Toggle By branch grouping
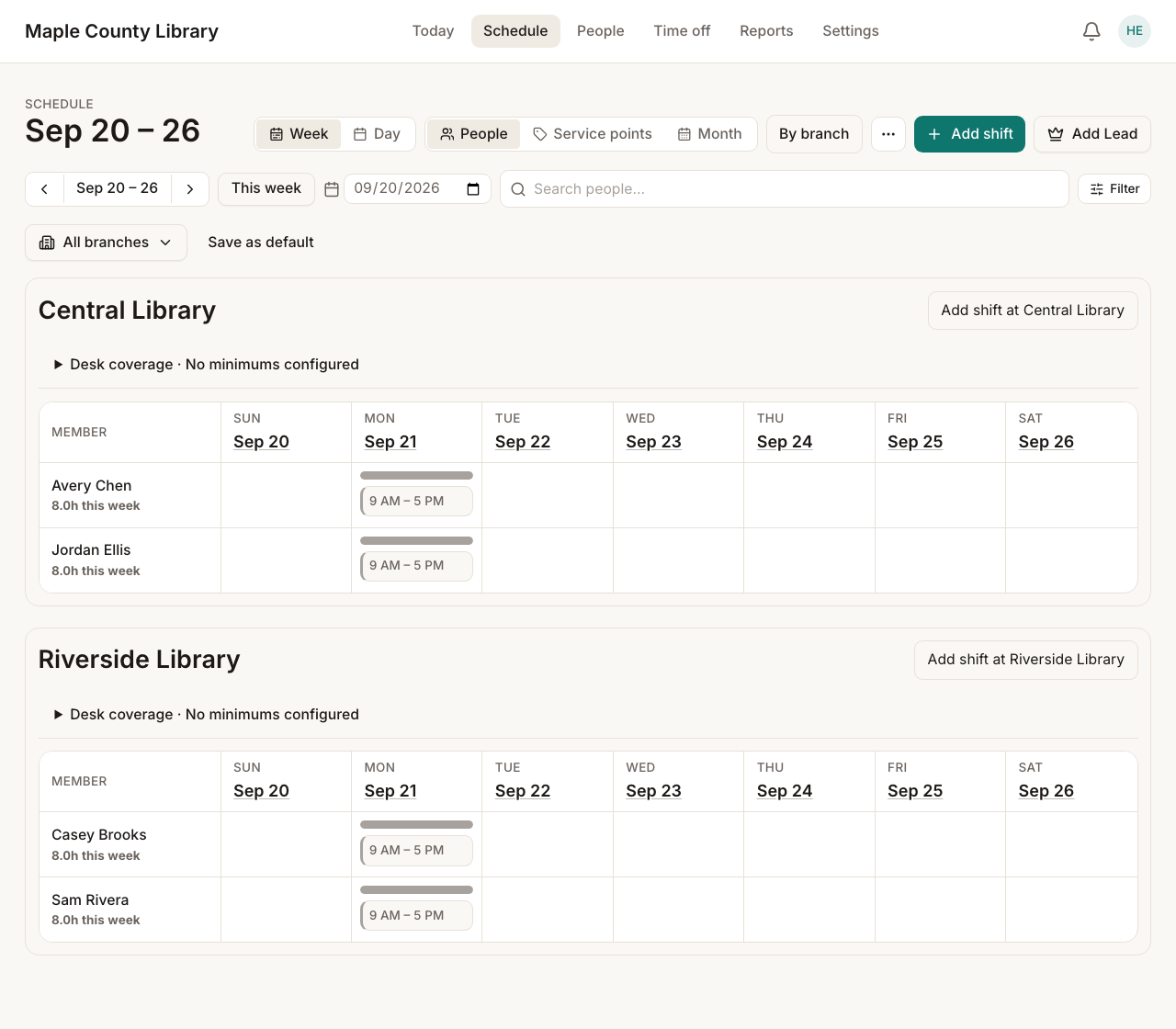The width and height of the screenshot is (1176, 1029). [814, 134]
